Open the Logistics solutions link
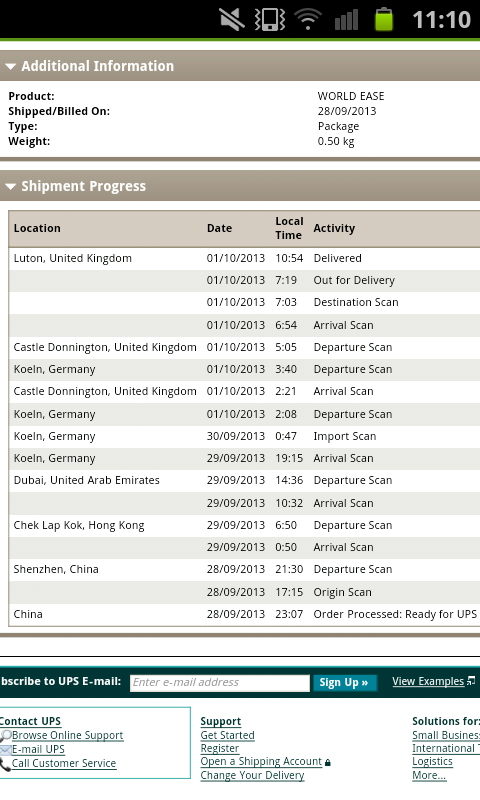This screenshot has width=480, height=800. tap(433, 761)
